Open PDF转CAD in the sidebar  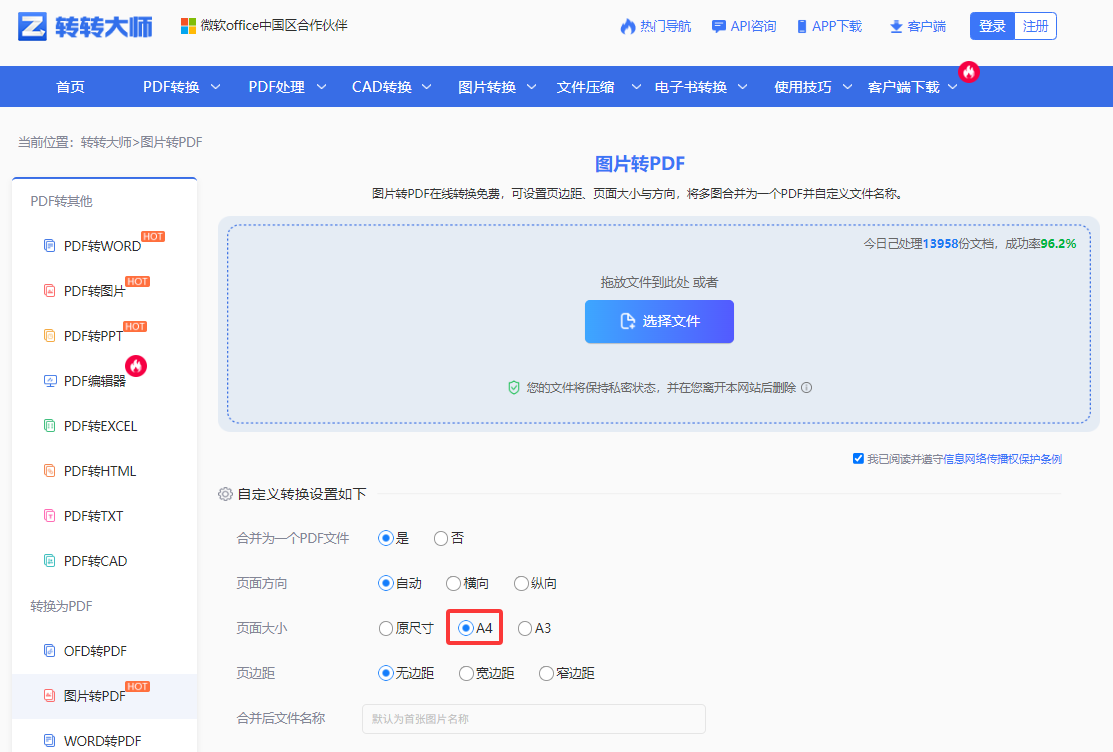click(x=95, y=561)
